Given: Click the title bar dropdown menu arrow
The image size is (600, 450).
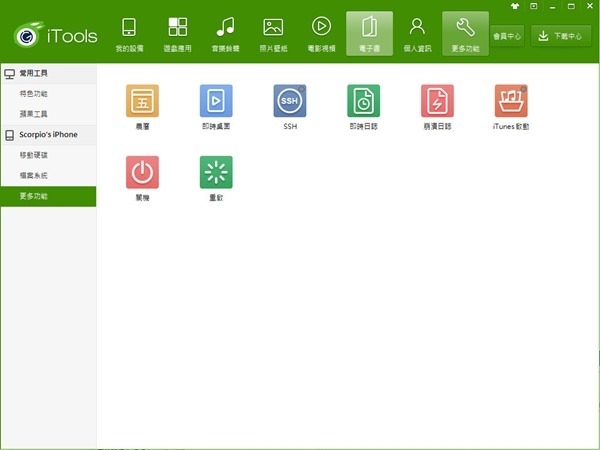Looking at the screenshot, I should [x=534, y=6].
